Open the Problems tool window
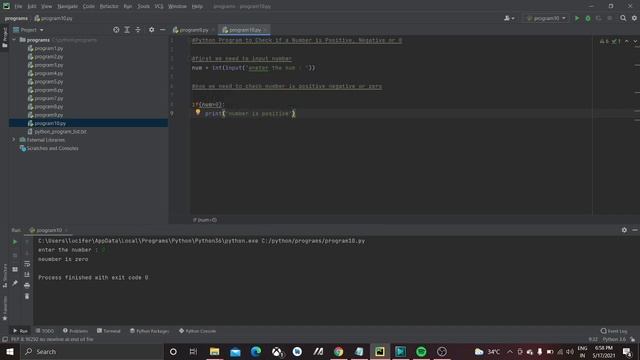 (x=75, y=331)
